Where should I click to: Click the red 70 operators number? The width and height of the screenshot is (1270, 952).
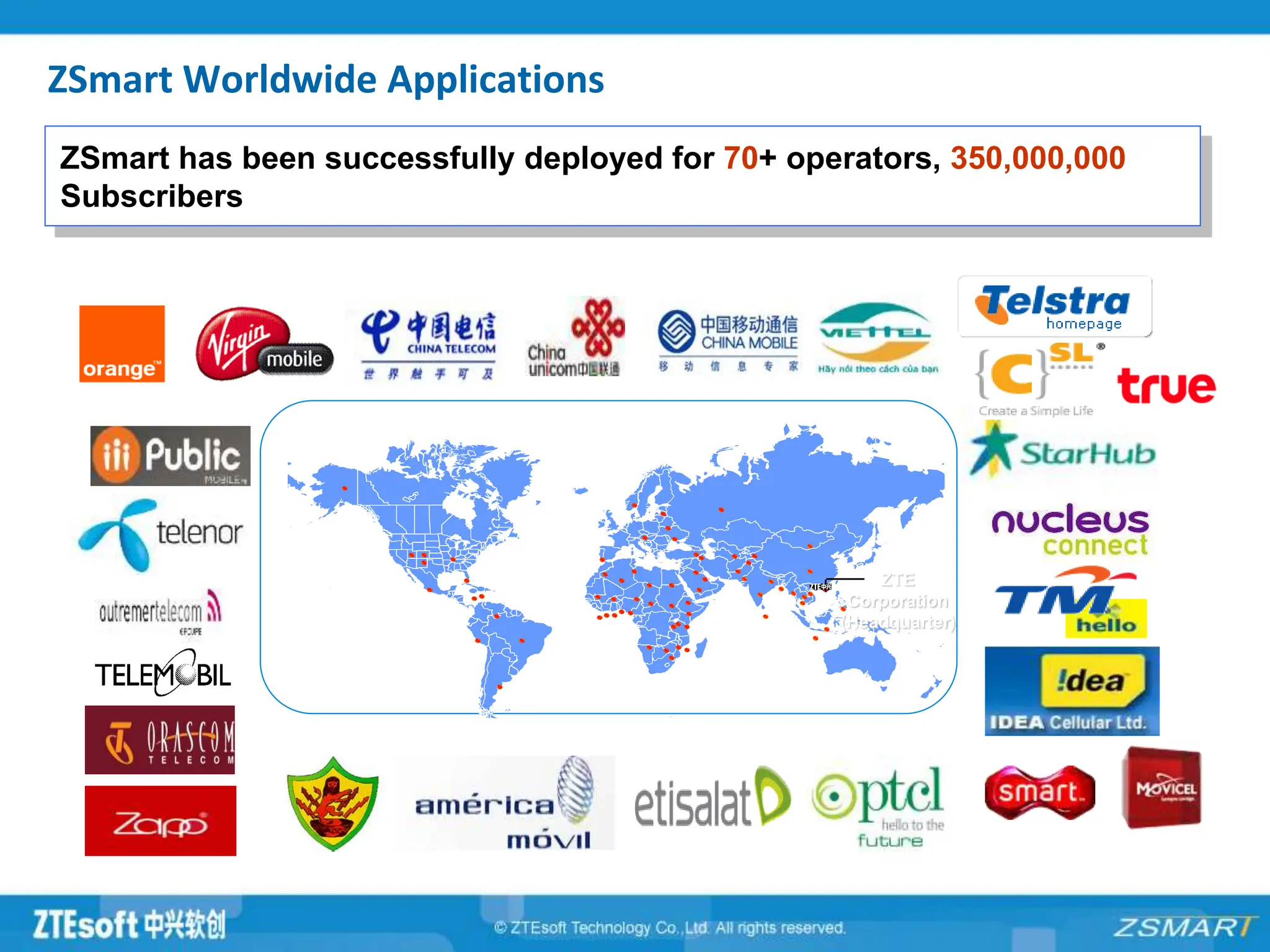point(741,158)
